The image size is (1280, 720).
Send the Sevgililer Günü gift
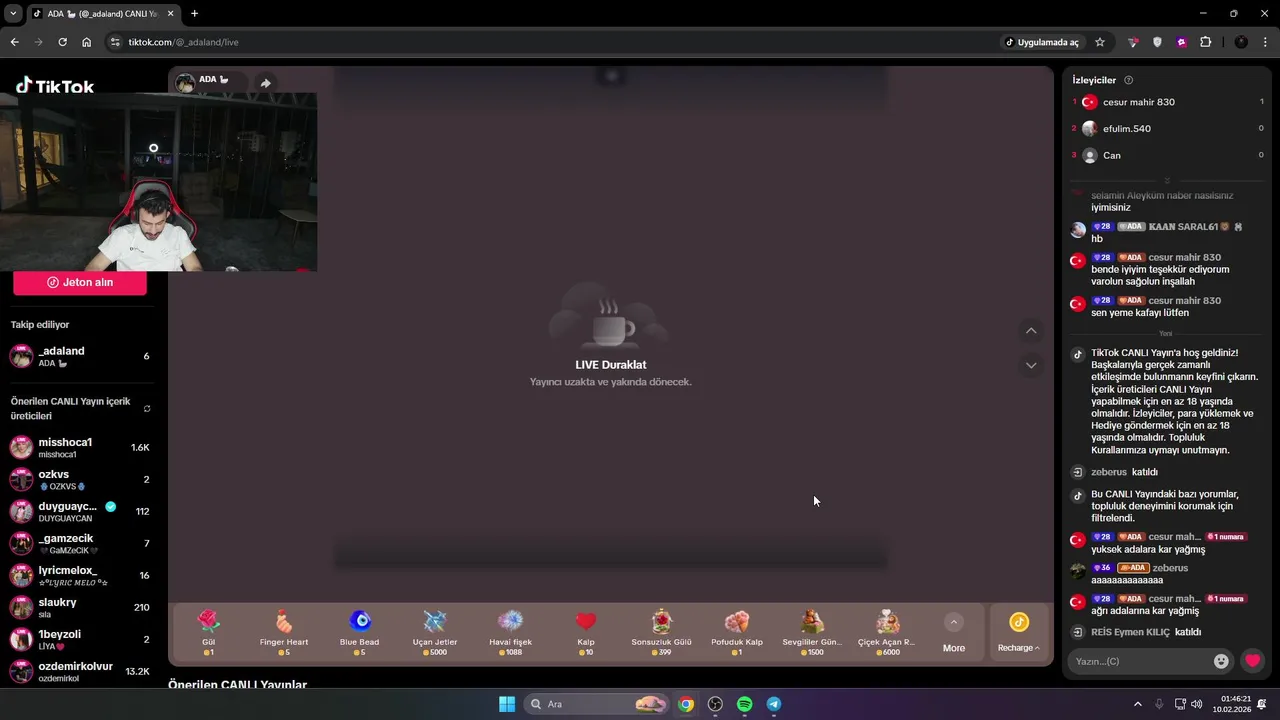click(812, 632)
